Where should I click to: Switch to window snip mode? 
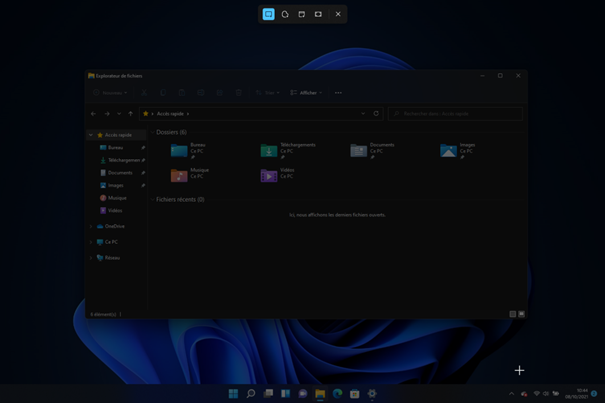coord(301,14)
